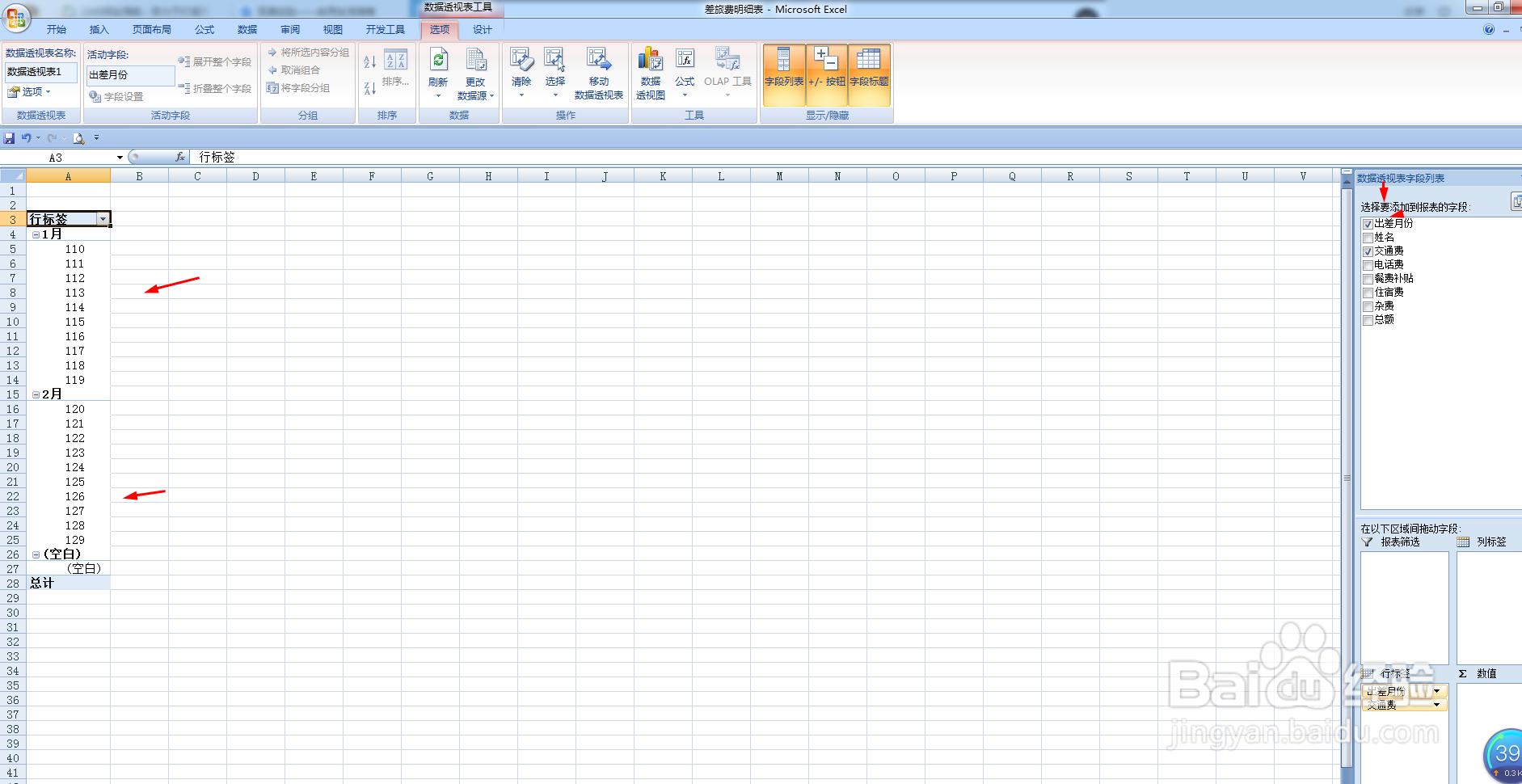Screen dimensions: 1522x784
Task: Collapse the 1月 group in pivot table
Action: coord(36,234)
